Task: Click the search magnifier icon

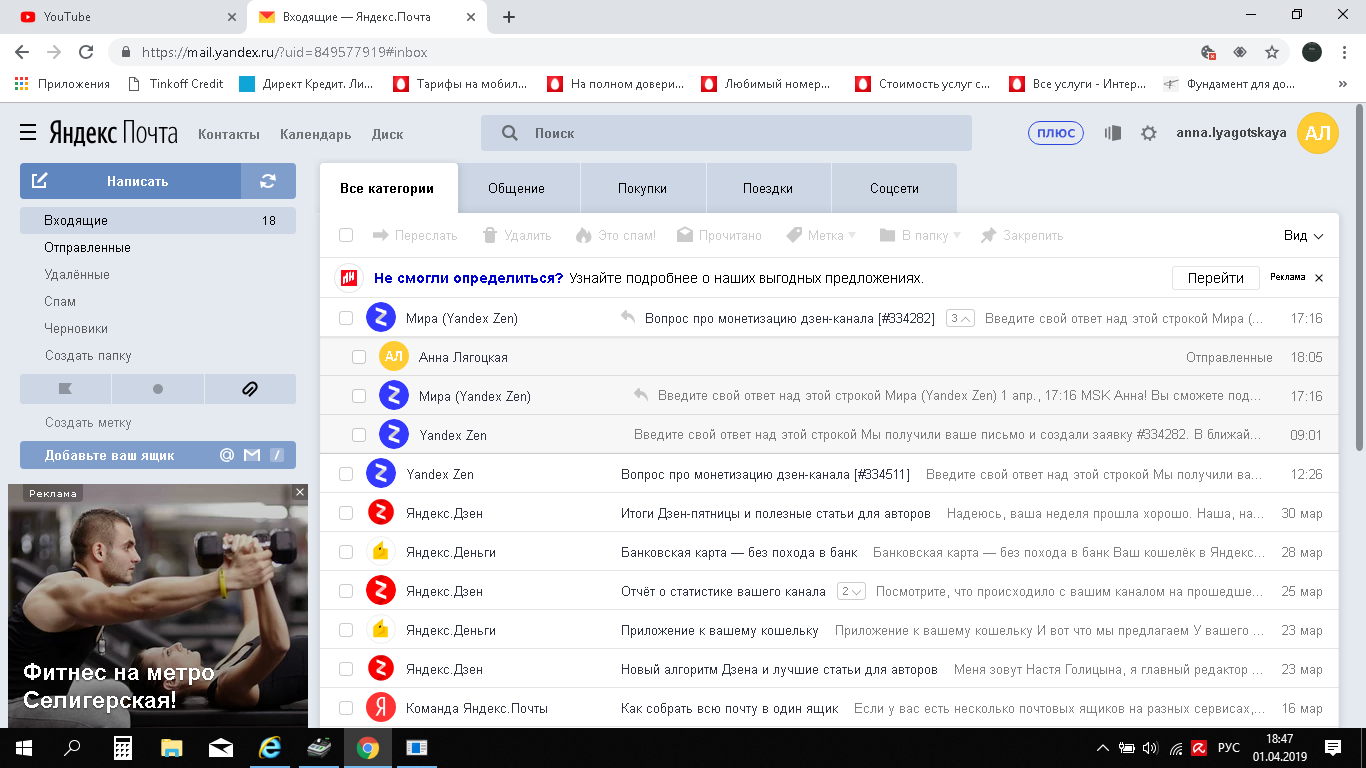Action: pos(510,133)
